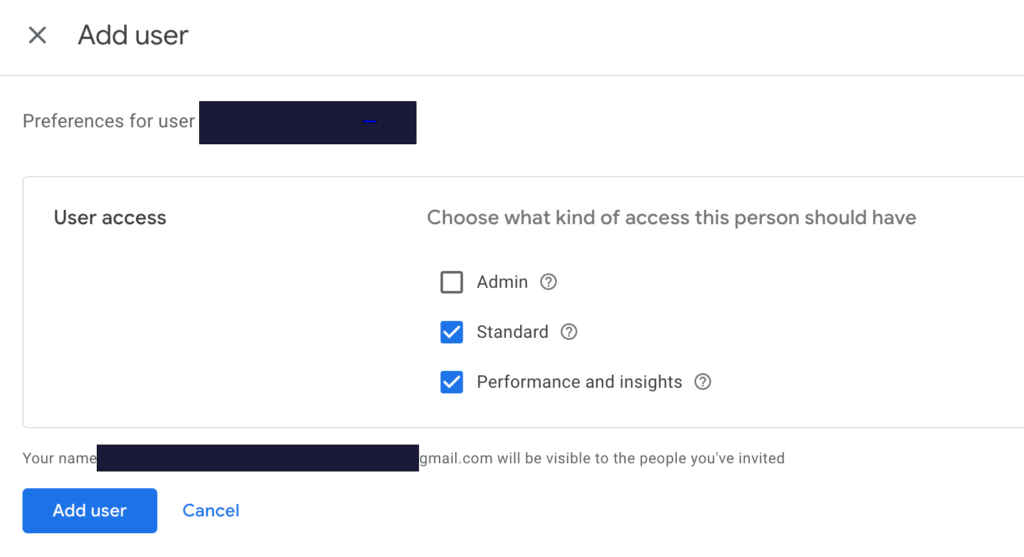Click the User access section heading
The width and height of the screenshot is (1024, 557).
tap(110, 217)
